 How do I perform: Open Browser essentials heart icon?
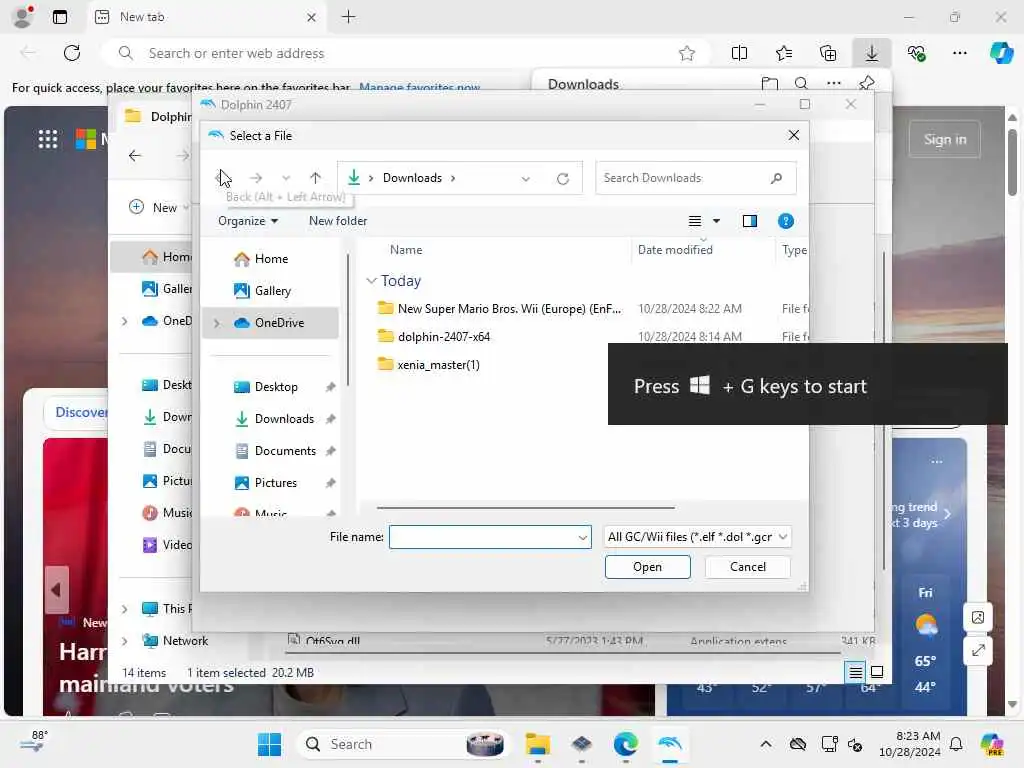916,54
